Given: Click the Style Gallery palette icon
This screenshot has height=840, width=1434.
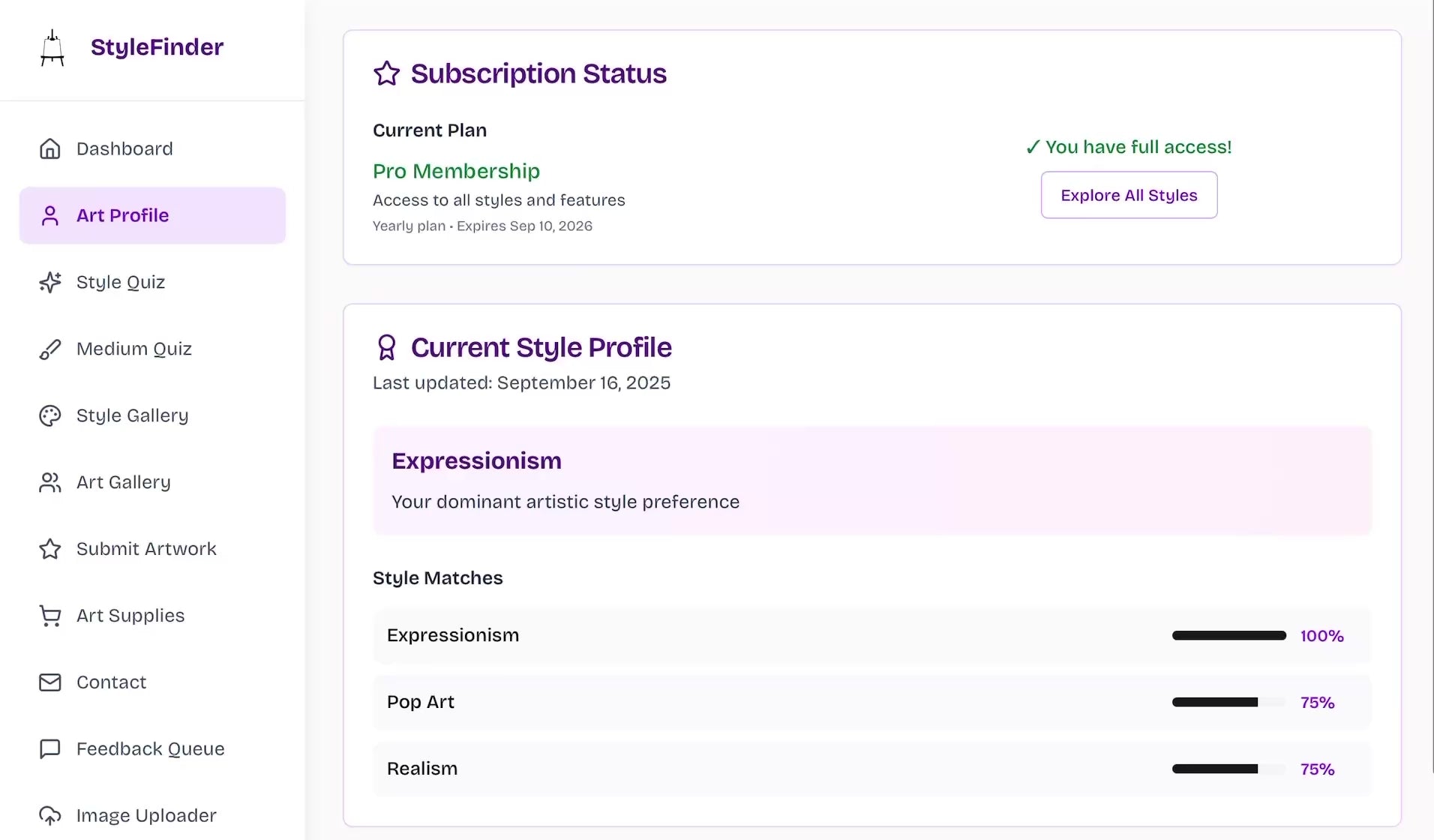Looking at the screenshot, I should 50,415.
